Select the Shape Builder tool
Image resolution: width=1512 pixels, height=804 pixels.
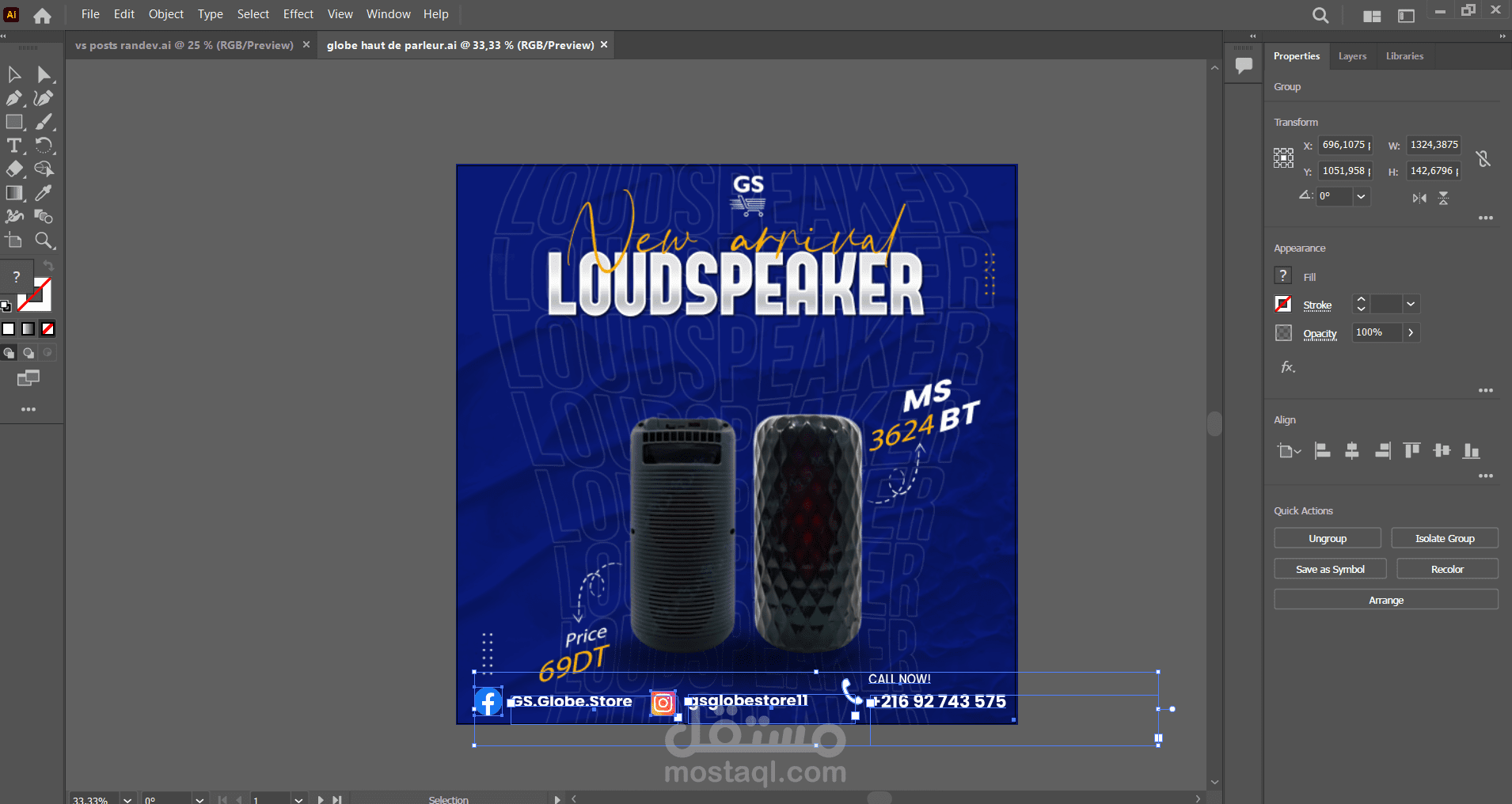[44, 169]
